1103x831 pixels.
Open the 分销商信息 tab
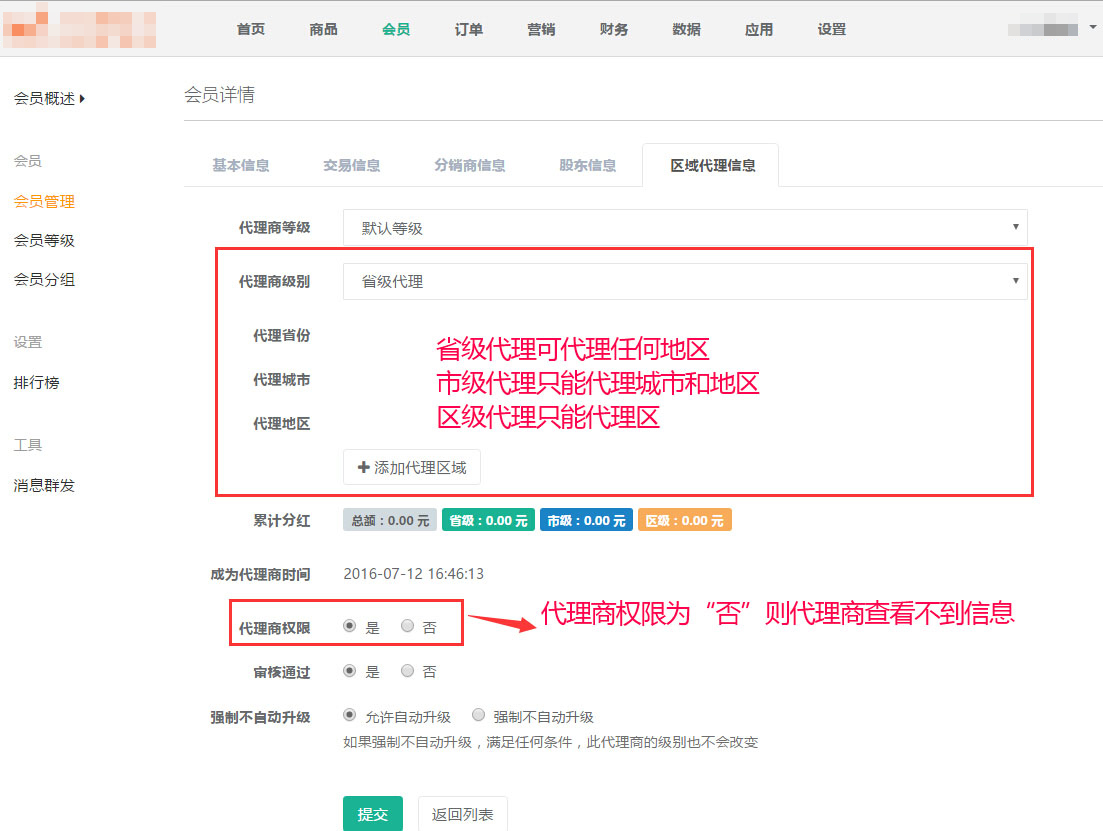[x=470, y=165]
